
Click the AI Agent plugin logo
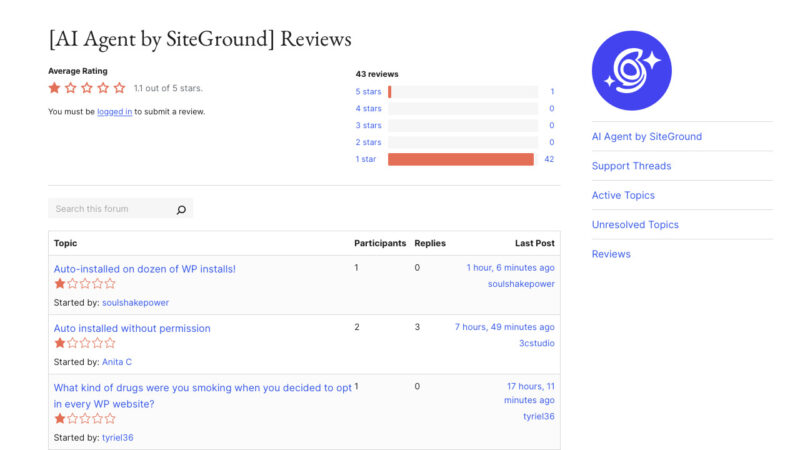coord(632,70)
